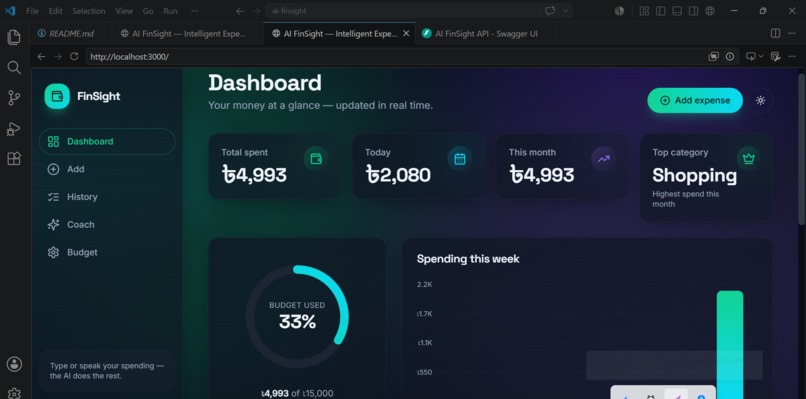This screenshot has width=806, height=399.
Task: Open the Add page in sidebar
Action: click(107, 169)
